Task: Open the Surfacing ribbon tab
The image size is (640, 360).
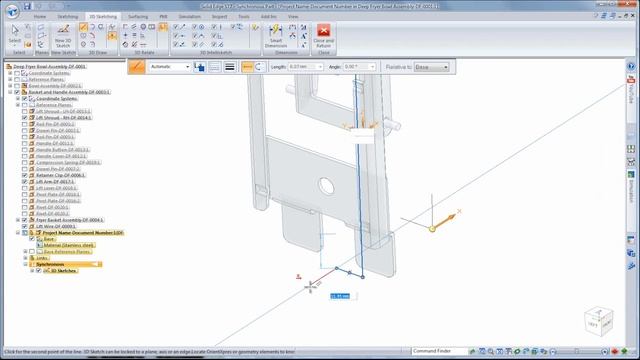Action: point(138,17)
